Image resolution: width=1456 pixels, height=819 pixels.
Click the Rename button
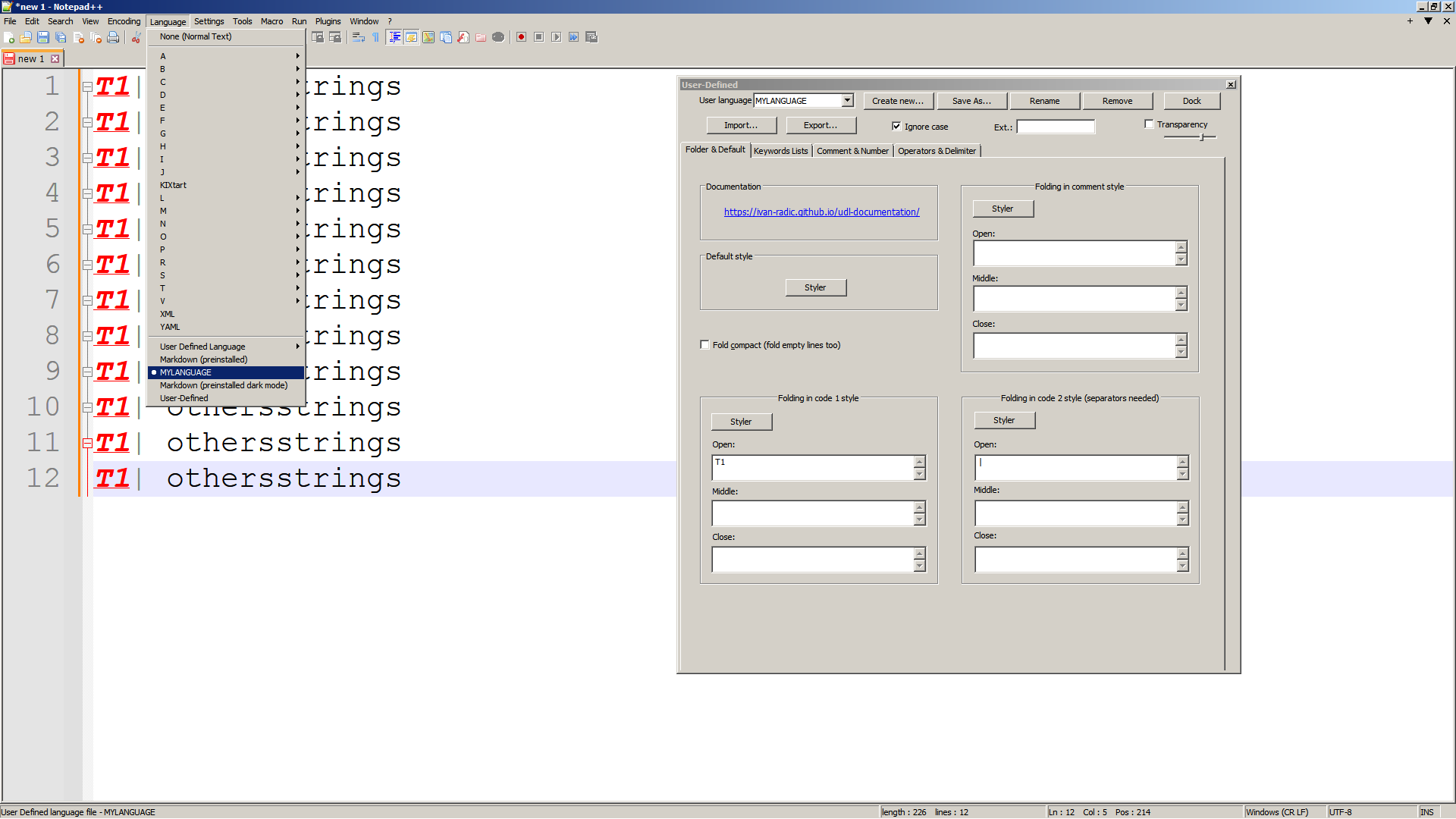[1044, 101]
